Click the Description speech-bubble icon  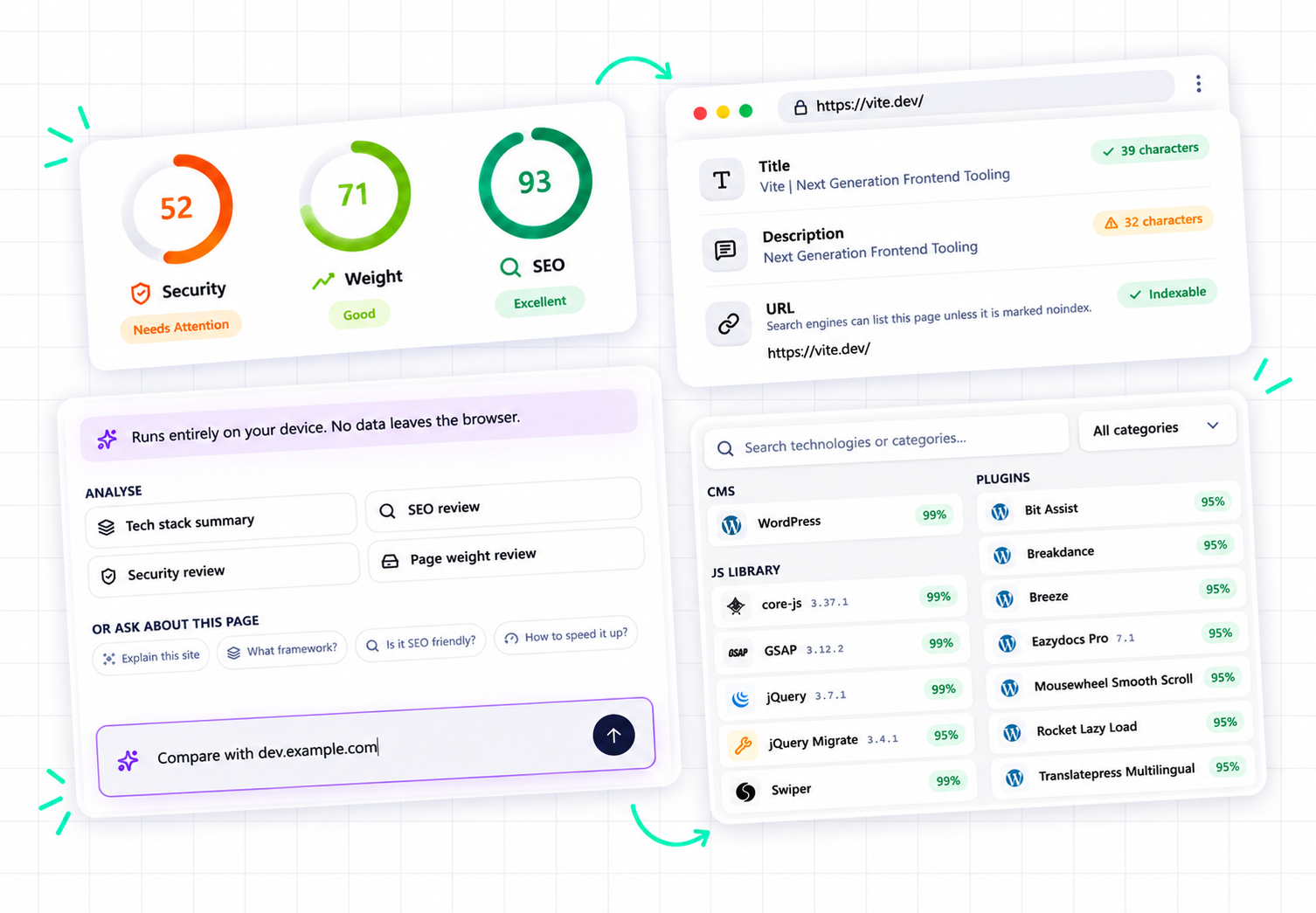[724, 251]
